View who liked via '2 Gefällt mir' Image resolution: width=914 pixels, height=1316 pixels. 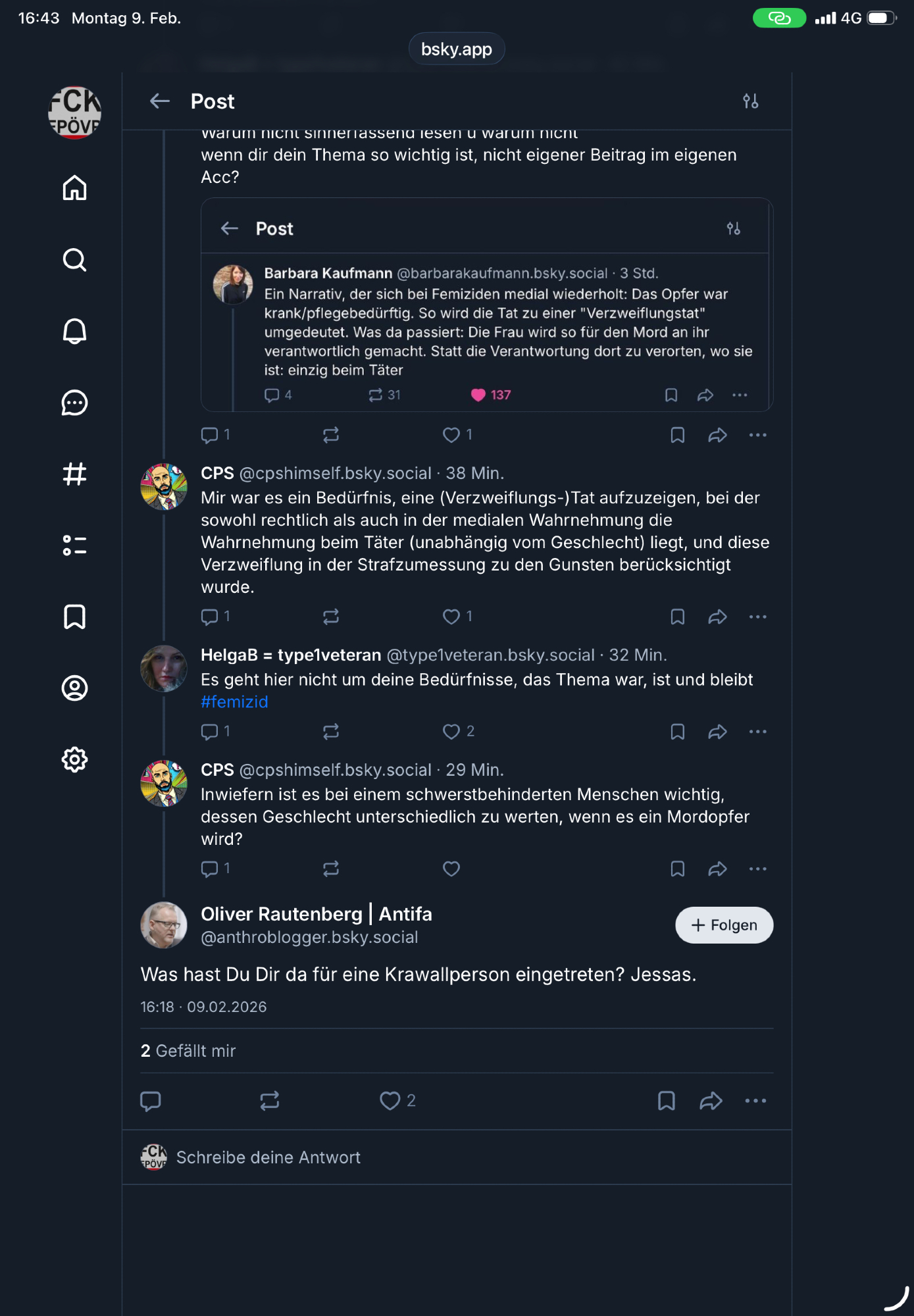coord(188,1051)
